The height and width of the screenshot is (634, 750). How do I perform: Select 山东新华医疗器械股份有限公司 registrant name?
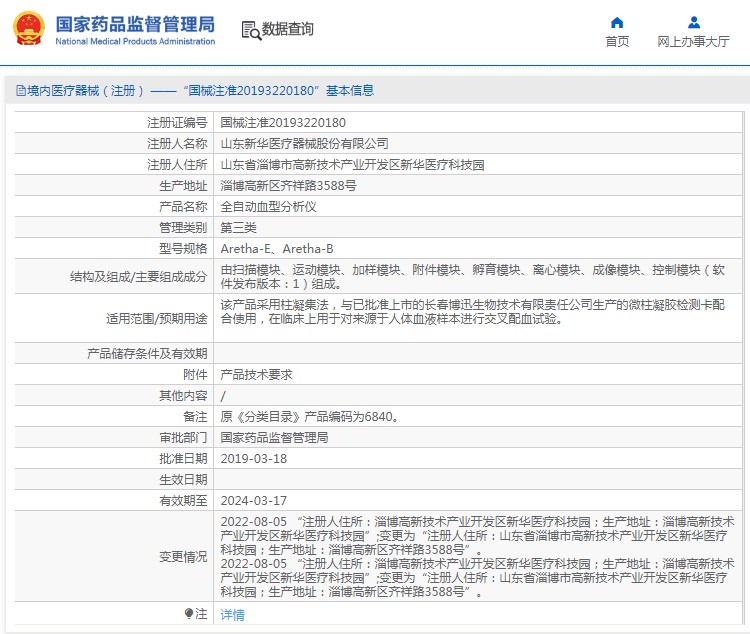point(304,144)
